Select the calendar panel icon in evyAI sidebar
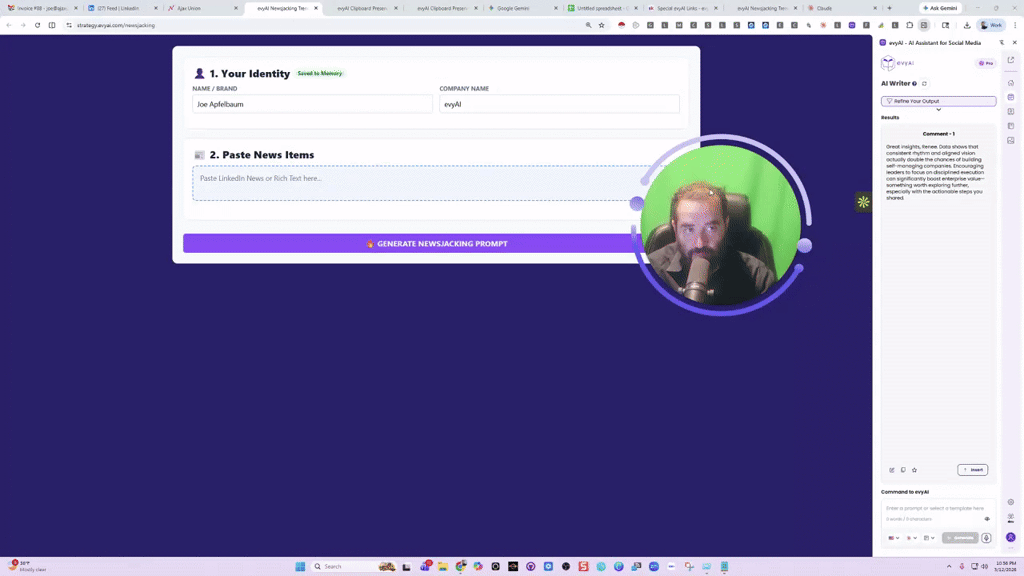Screen dimensions: 1024x576 coord(1011,97)
